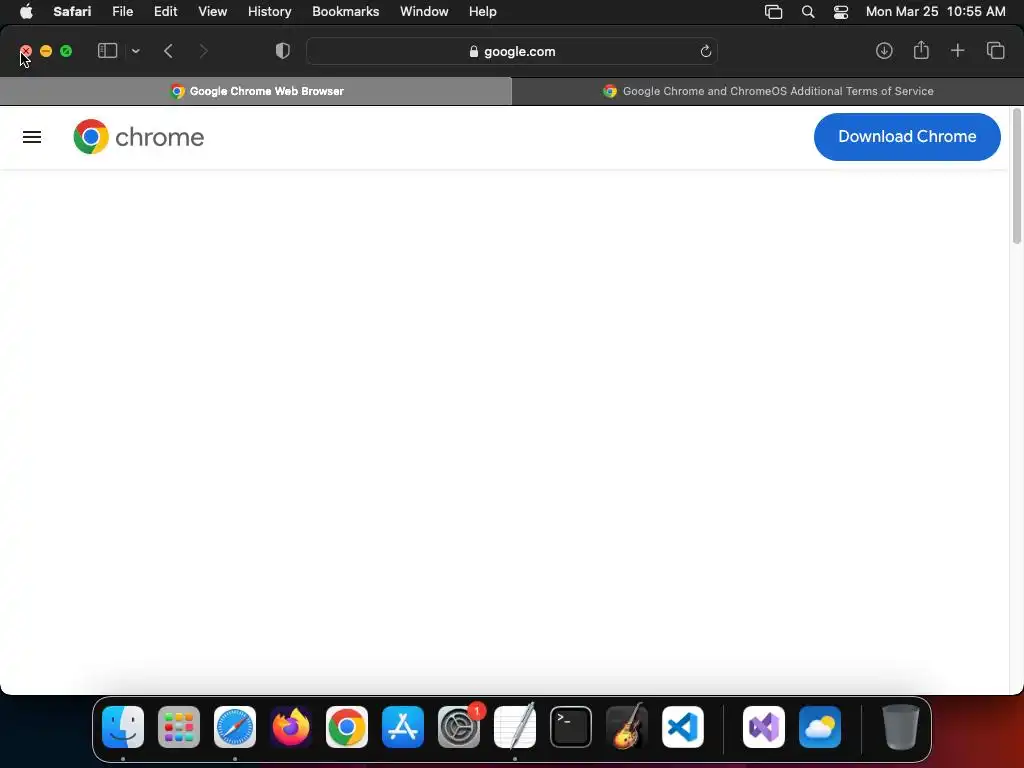Open the Bookmarks menu
This screenshot has width=1024, height=768.
345,12
